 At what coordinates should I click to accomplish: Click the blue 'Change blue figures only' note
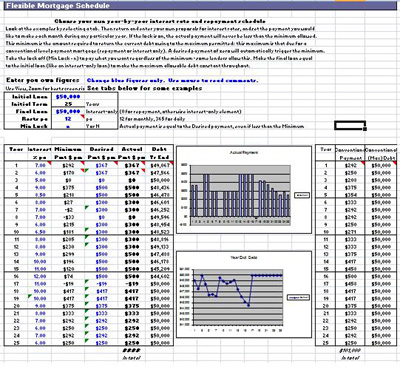coord(172,80)
